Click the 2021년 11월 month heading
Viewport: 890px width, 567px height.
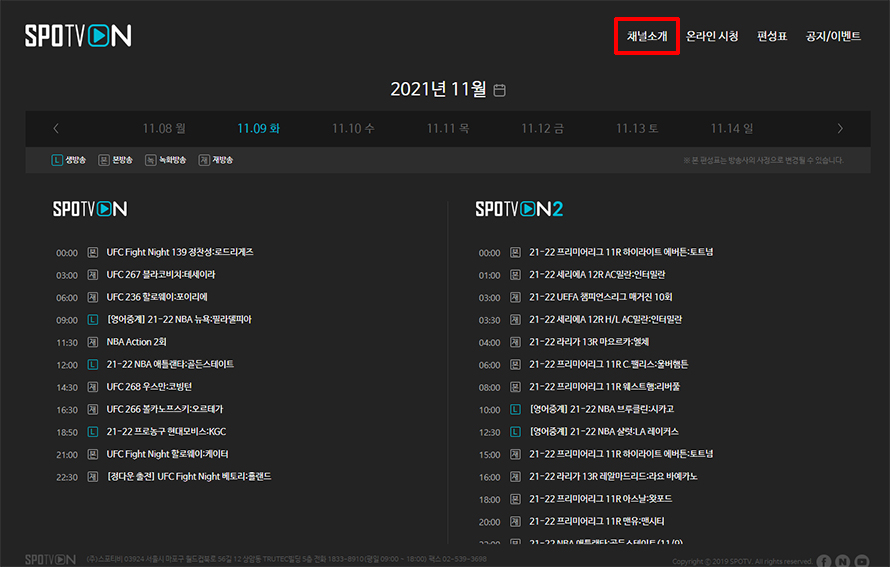(438, 89)
